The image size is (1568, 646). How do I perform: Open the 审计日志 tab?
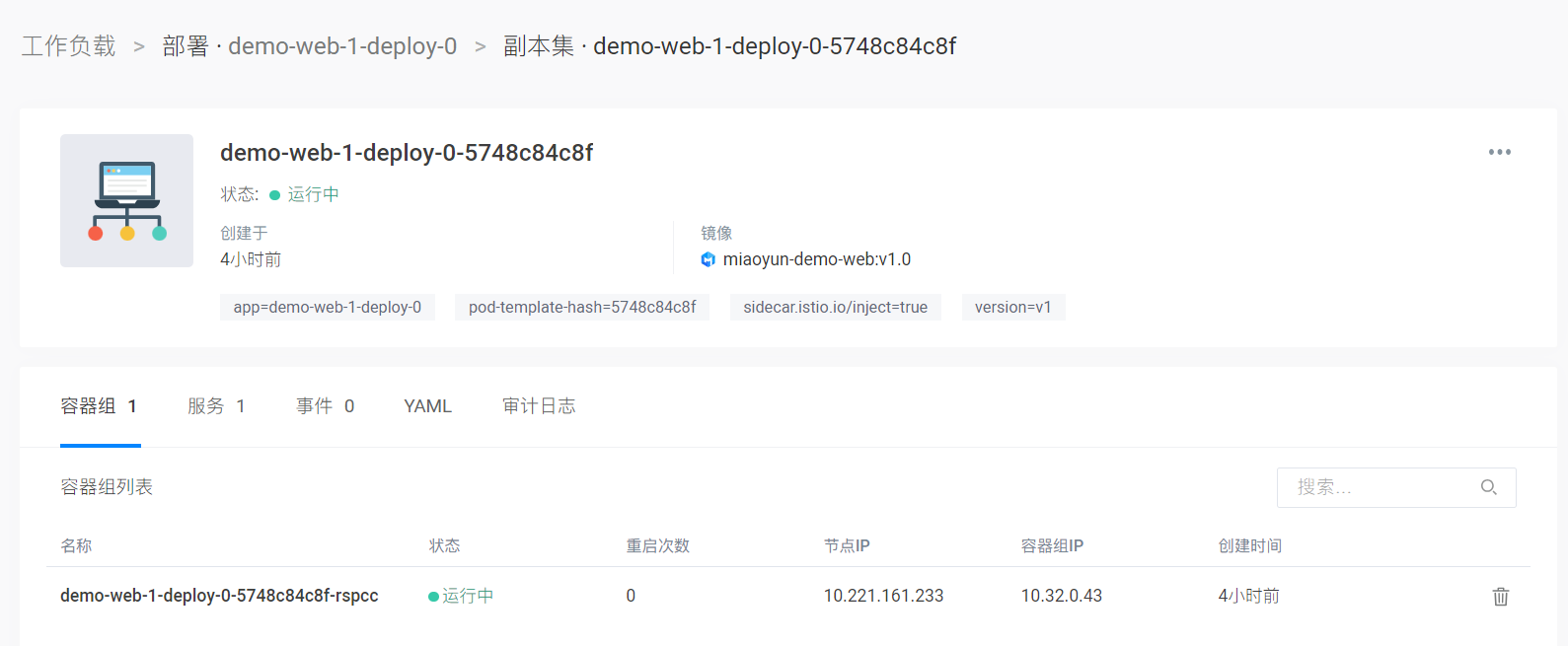(x=539, y=406)
